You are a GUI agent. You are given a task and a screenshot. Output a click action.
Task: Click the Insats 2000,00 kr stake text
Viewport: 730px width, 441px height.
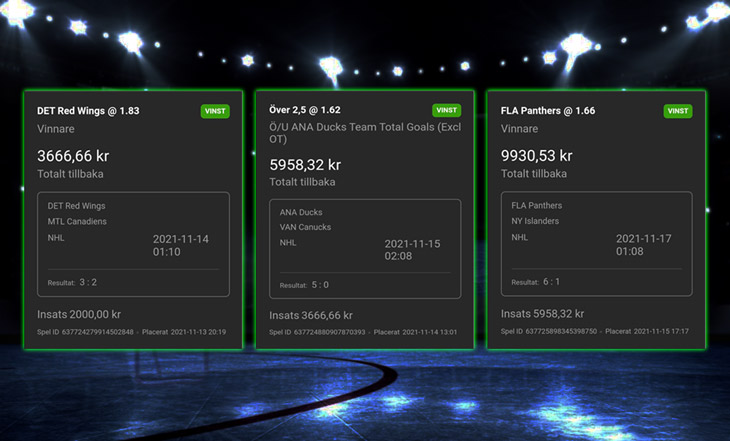click(79, 313)
